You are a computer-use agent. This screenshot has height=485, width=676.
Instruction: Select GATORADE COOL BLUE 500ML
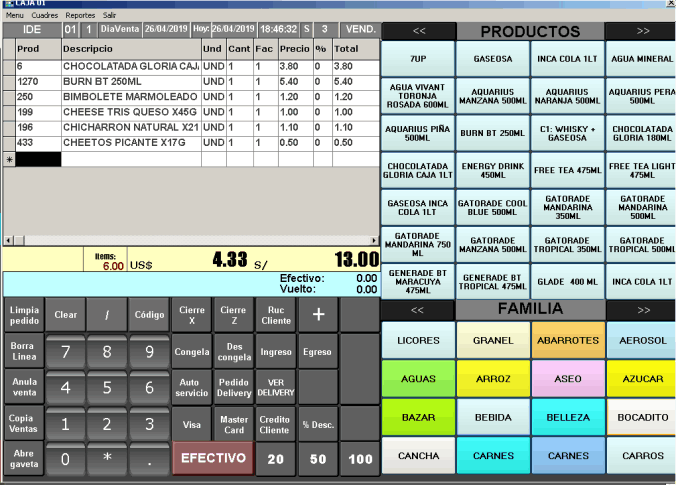(493, 207)
